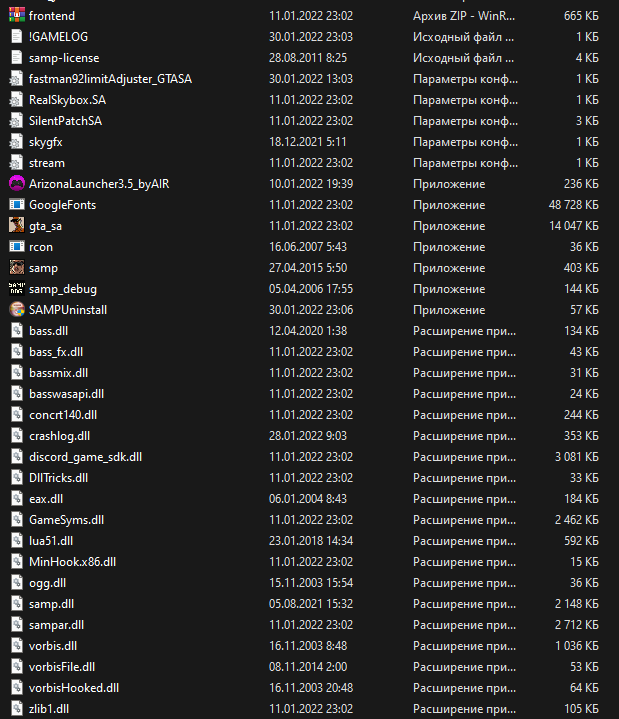Select the eax.dll file name
The image size is (619, 719).
(x=46, y=499)
